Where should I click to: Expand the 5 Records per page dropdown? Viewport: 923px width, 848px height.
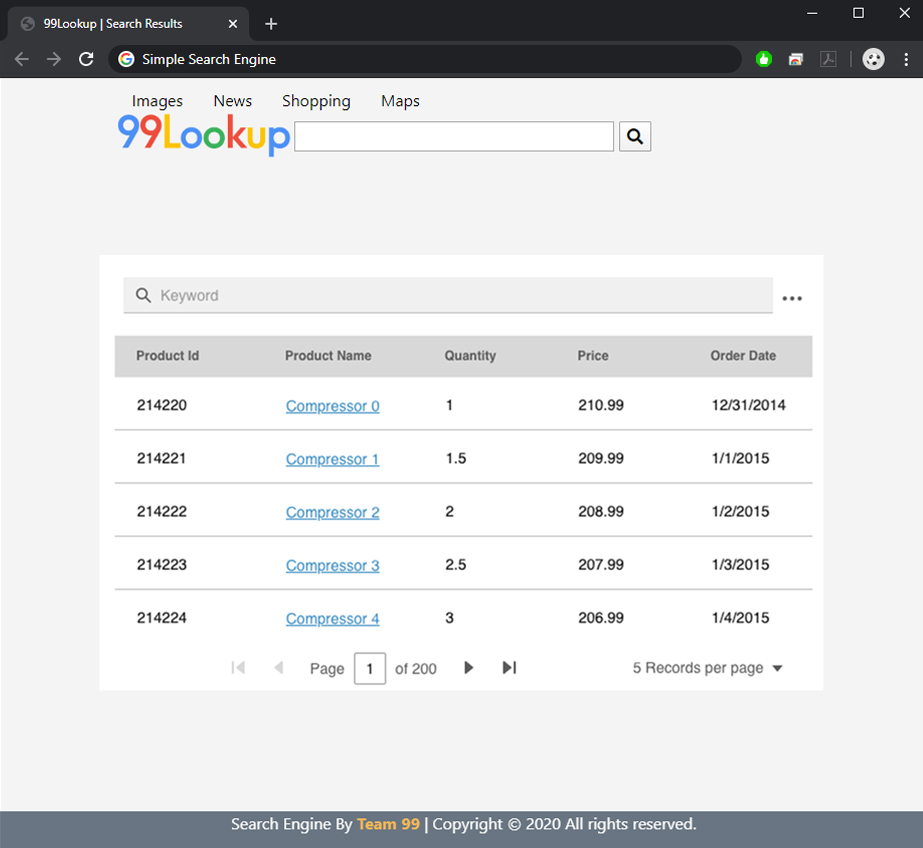[x=707, y=668]
